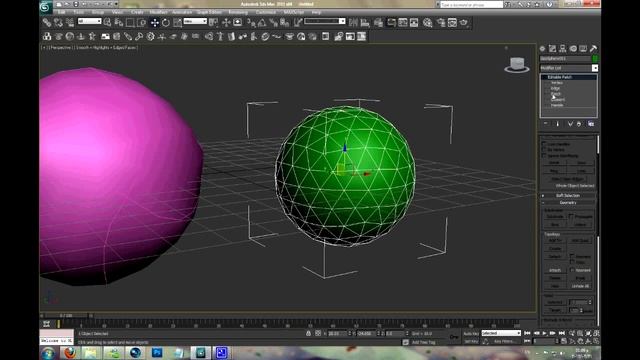Screen dimensions: 640x360
Task: Open the 3ds Max application menu button
Action: coord(46,6)
